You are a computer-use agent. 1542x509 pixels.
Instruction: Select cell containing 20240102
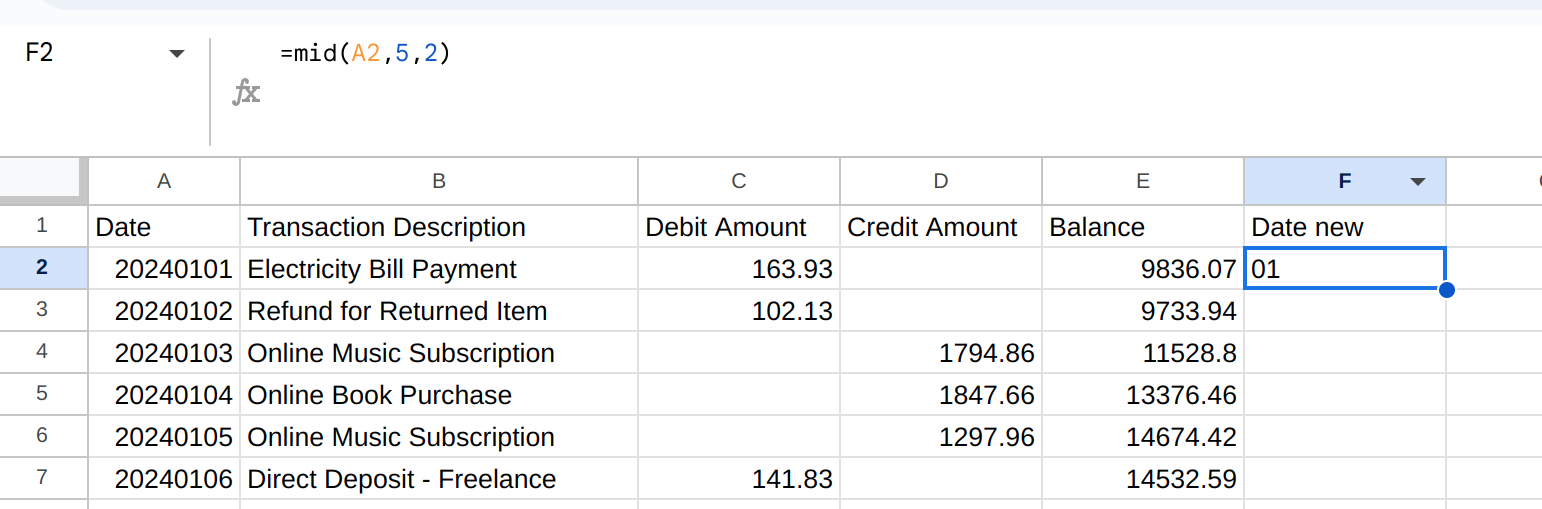165,311
